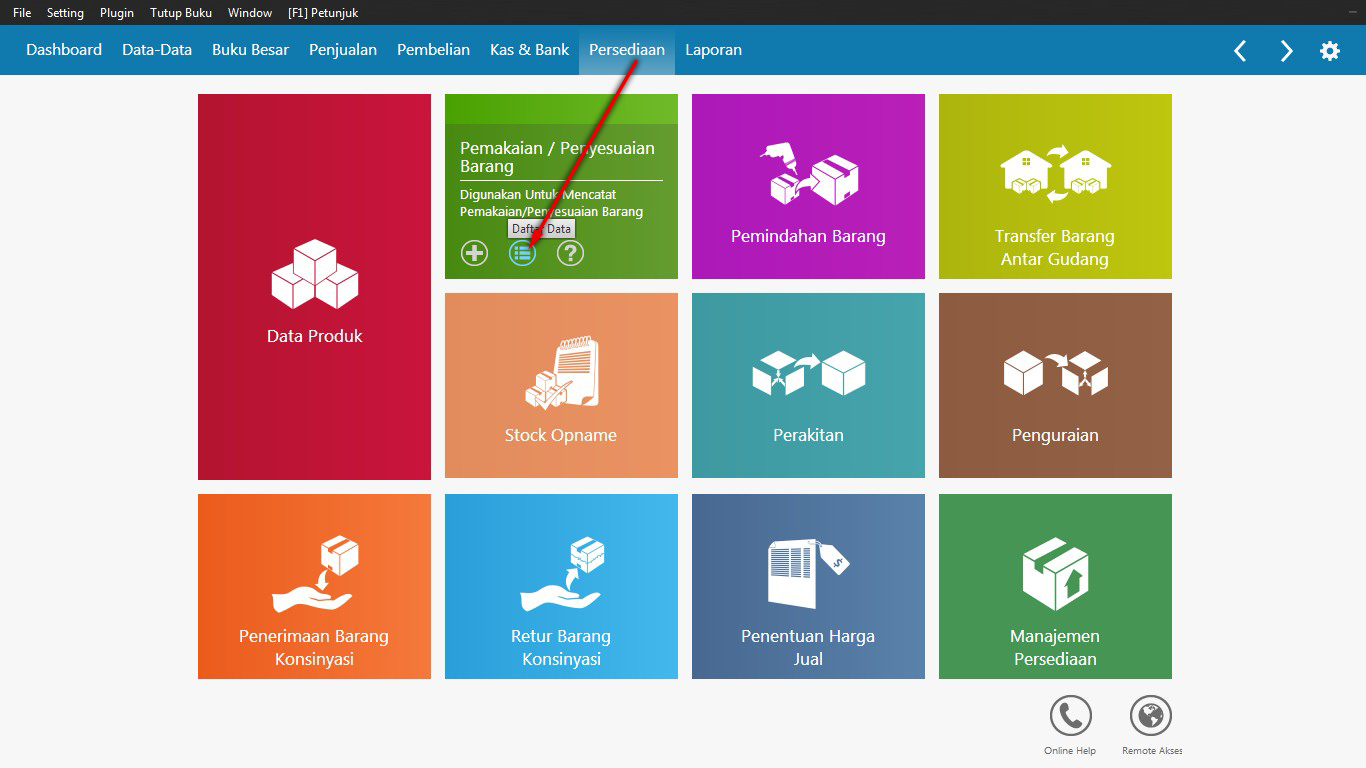Open the Setting menu
The image size is (1366, 768).
coord(65,13)
